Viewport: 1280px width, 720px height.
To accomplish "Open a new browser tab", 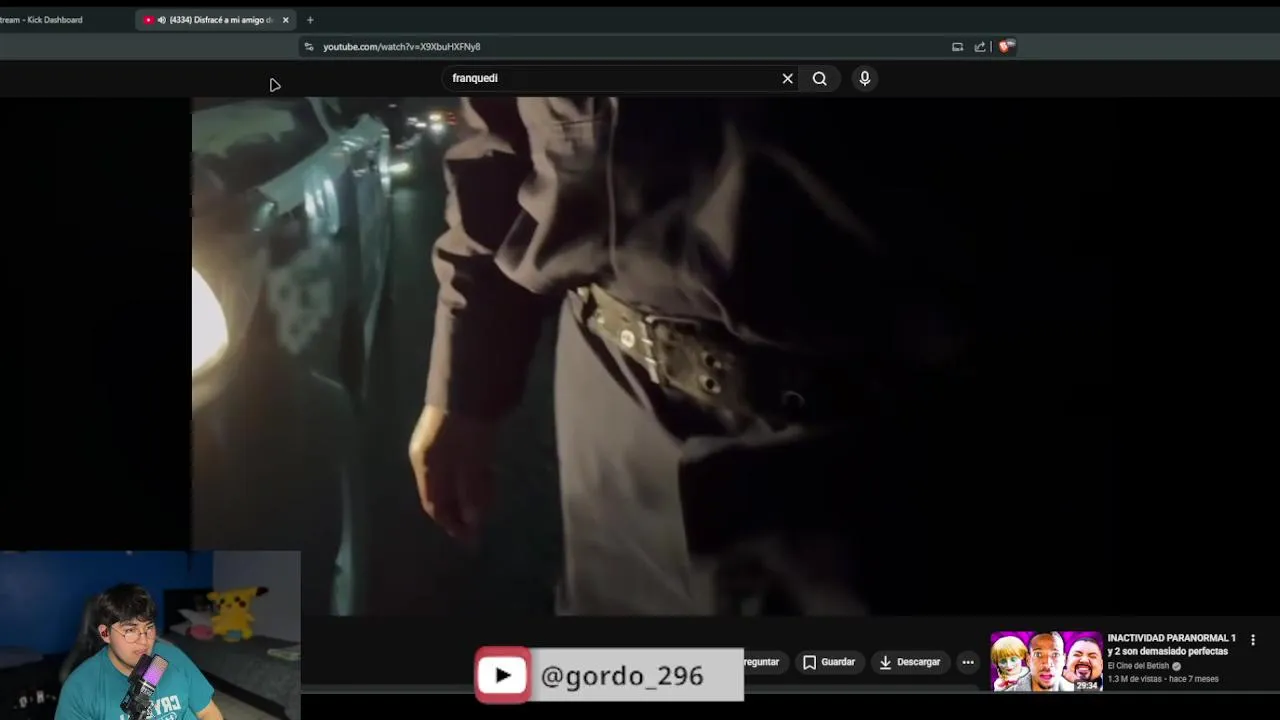I will click(x=310, y=20).
